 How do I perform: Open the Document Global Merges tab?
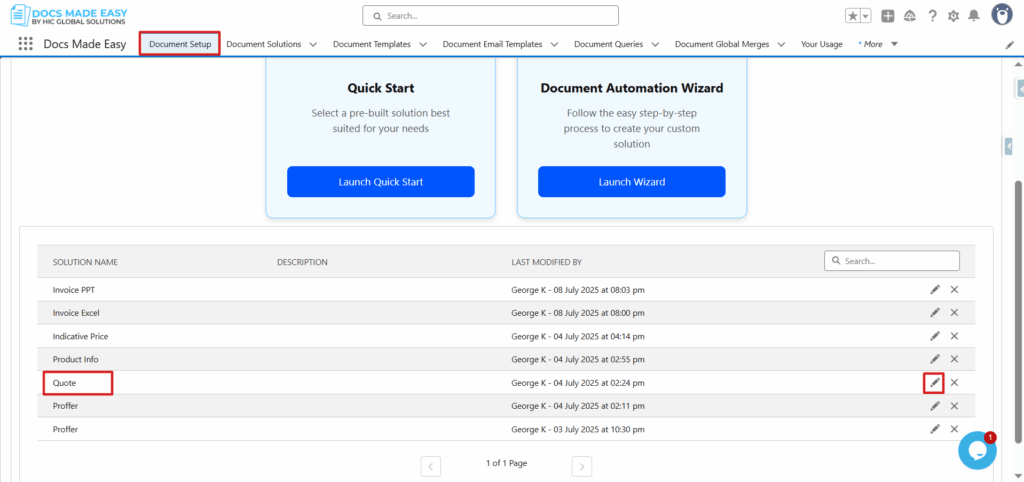722,44
